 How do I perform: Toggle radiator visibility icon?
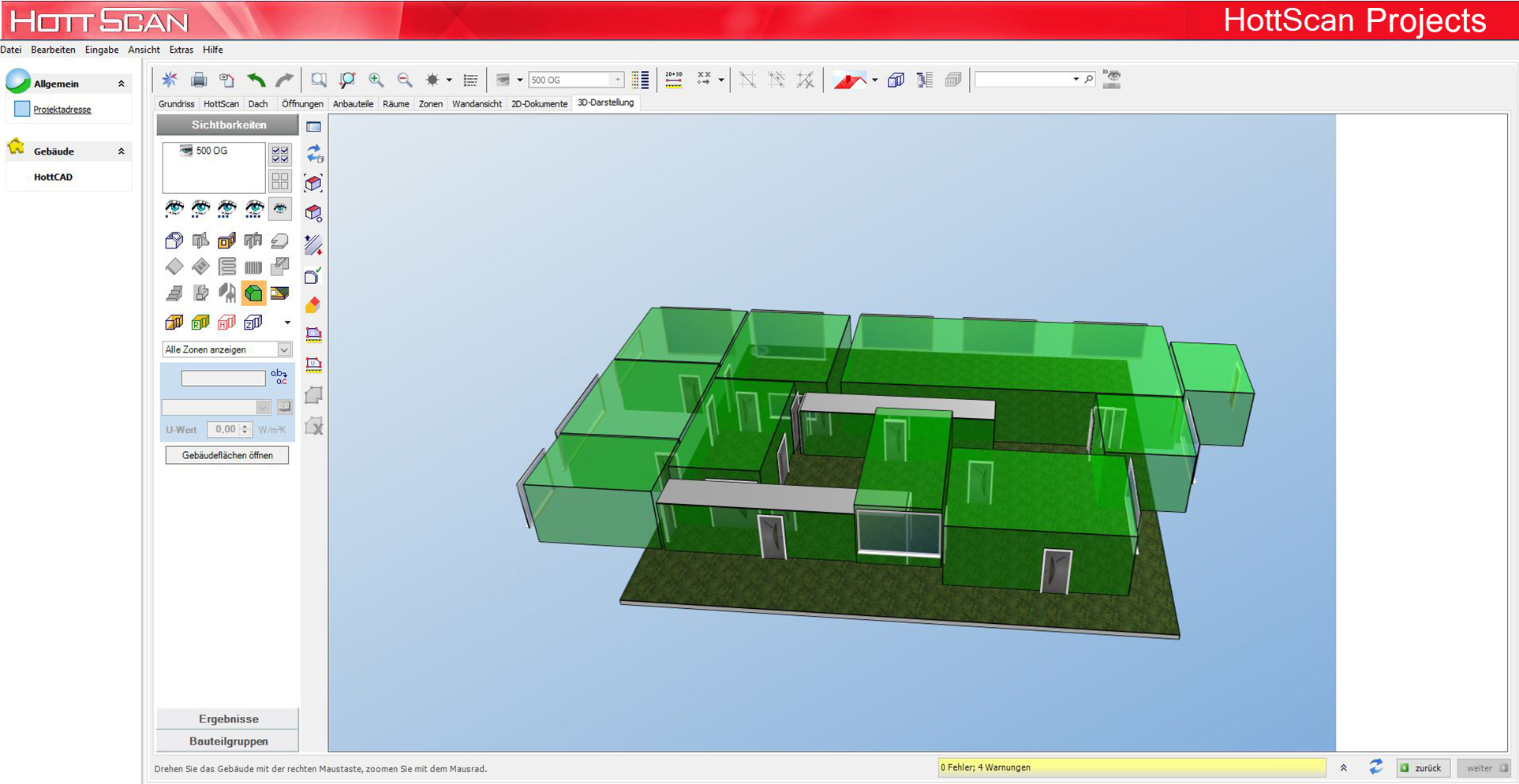[253, 267]
